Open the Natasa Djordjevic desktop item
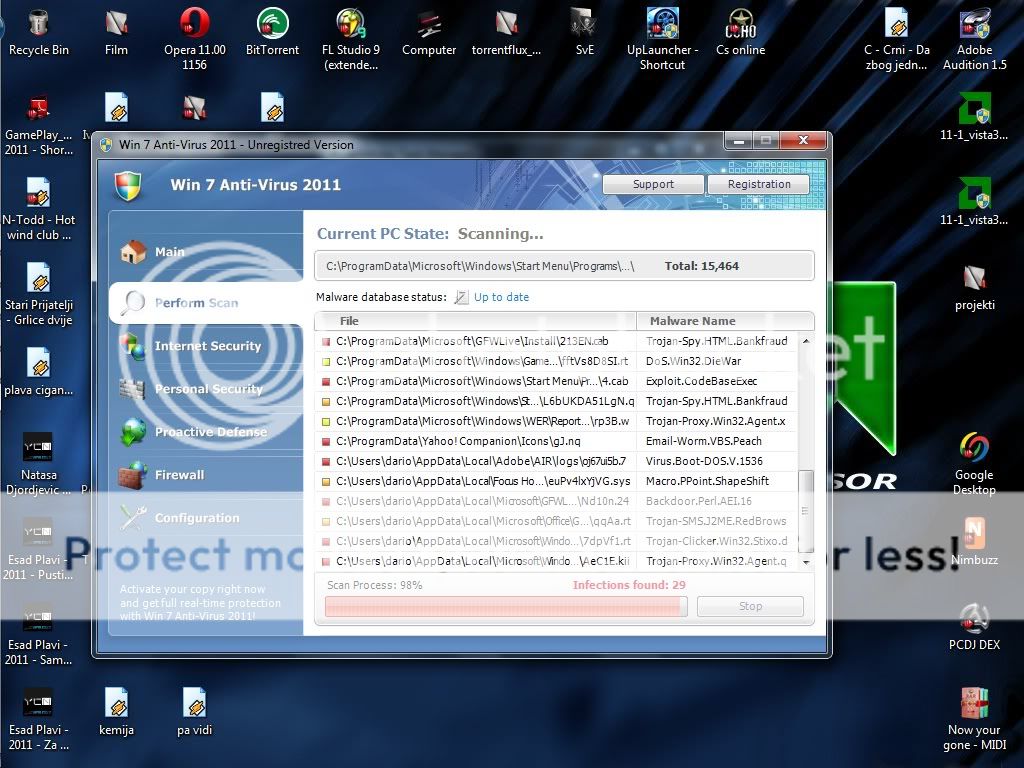 (x=39, y=464)
